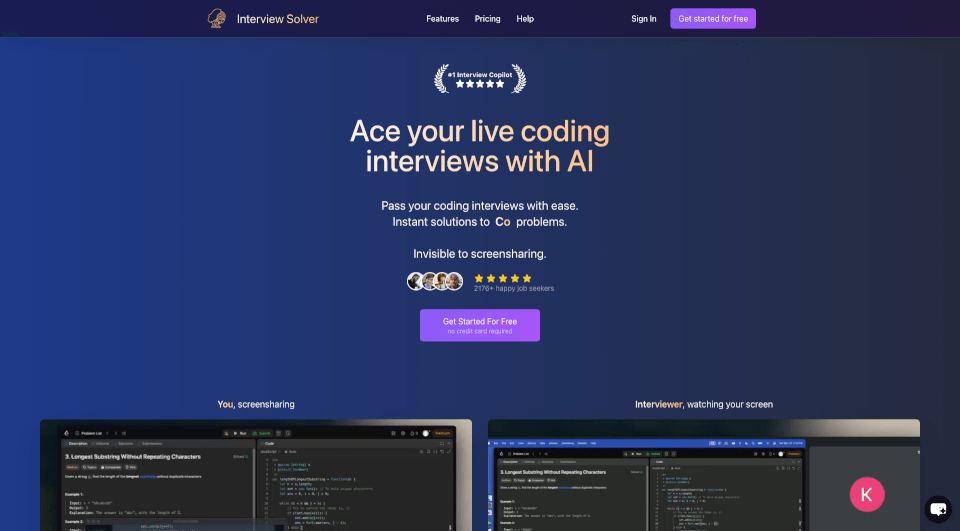
Task: Click the last user avatar photo
Action: (x=455, y=281)
